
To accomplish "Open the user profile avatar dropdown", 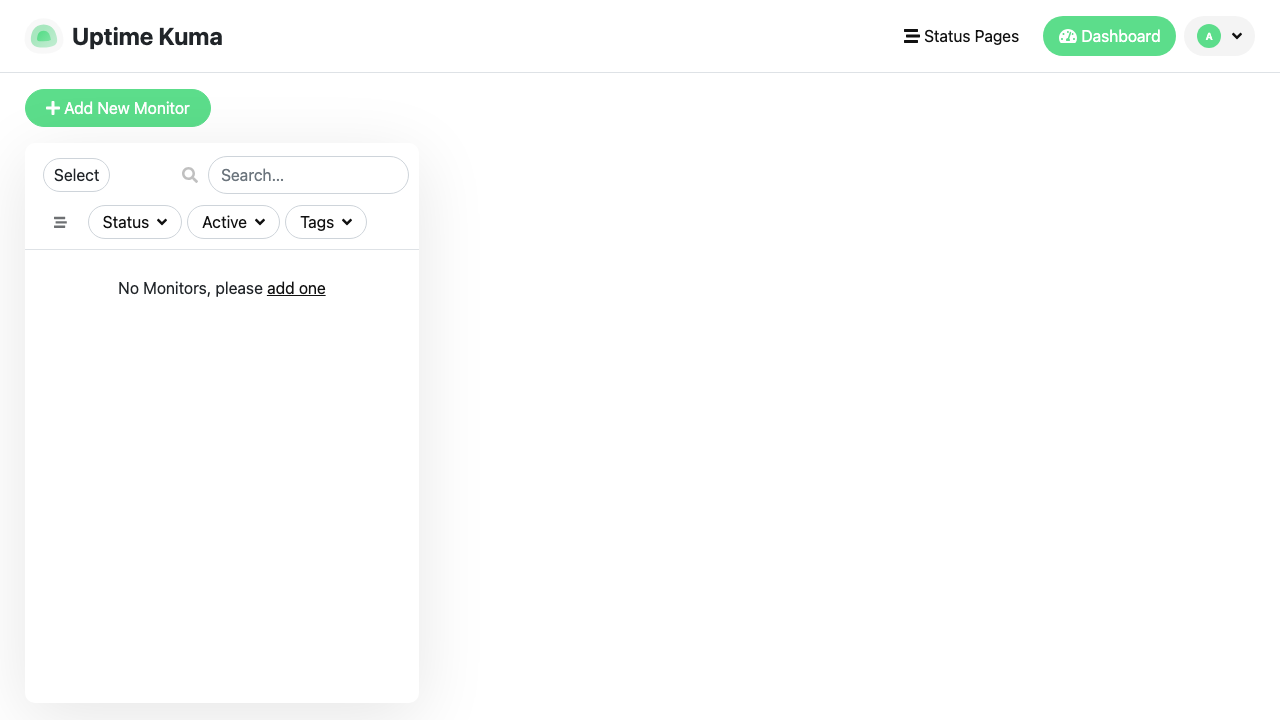I will click(x=1219, y=36).
